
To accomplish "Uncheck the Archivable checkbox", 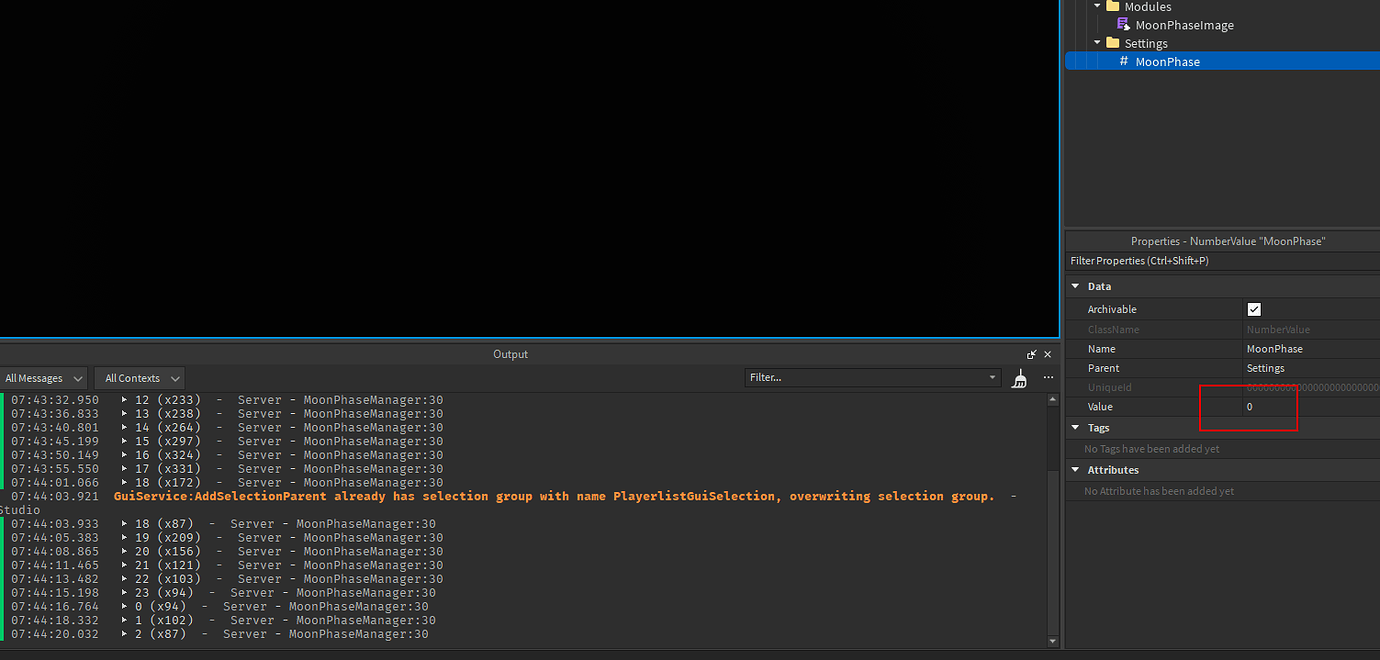I will click(x=1254, y=309).
